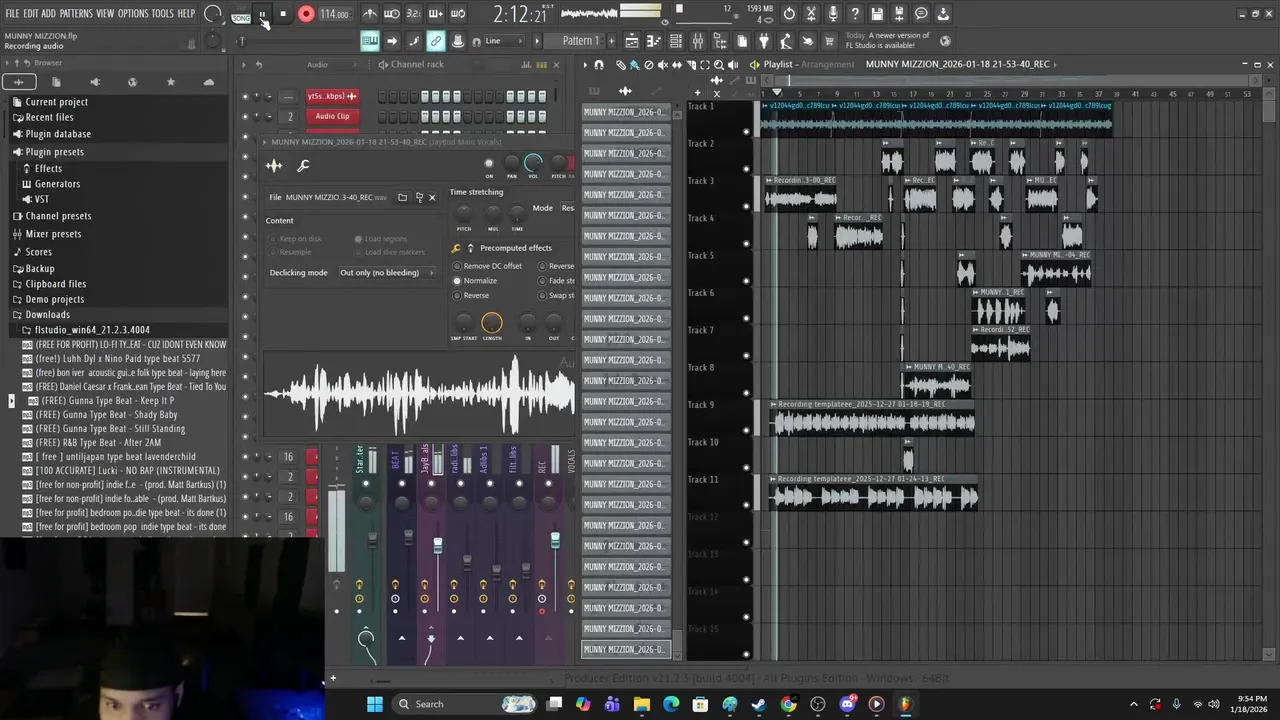Adjust the LENGTH knob in sample window

(x=491, y=322)
